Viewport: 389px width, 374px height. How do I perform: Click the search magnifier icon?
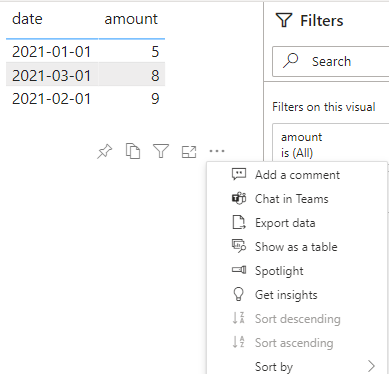290,61
